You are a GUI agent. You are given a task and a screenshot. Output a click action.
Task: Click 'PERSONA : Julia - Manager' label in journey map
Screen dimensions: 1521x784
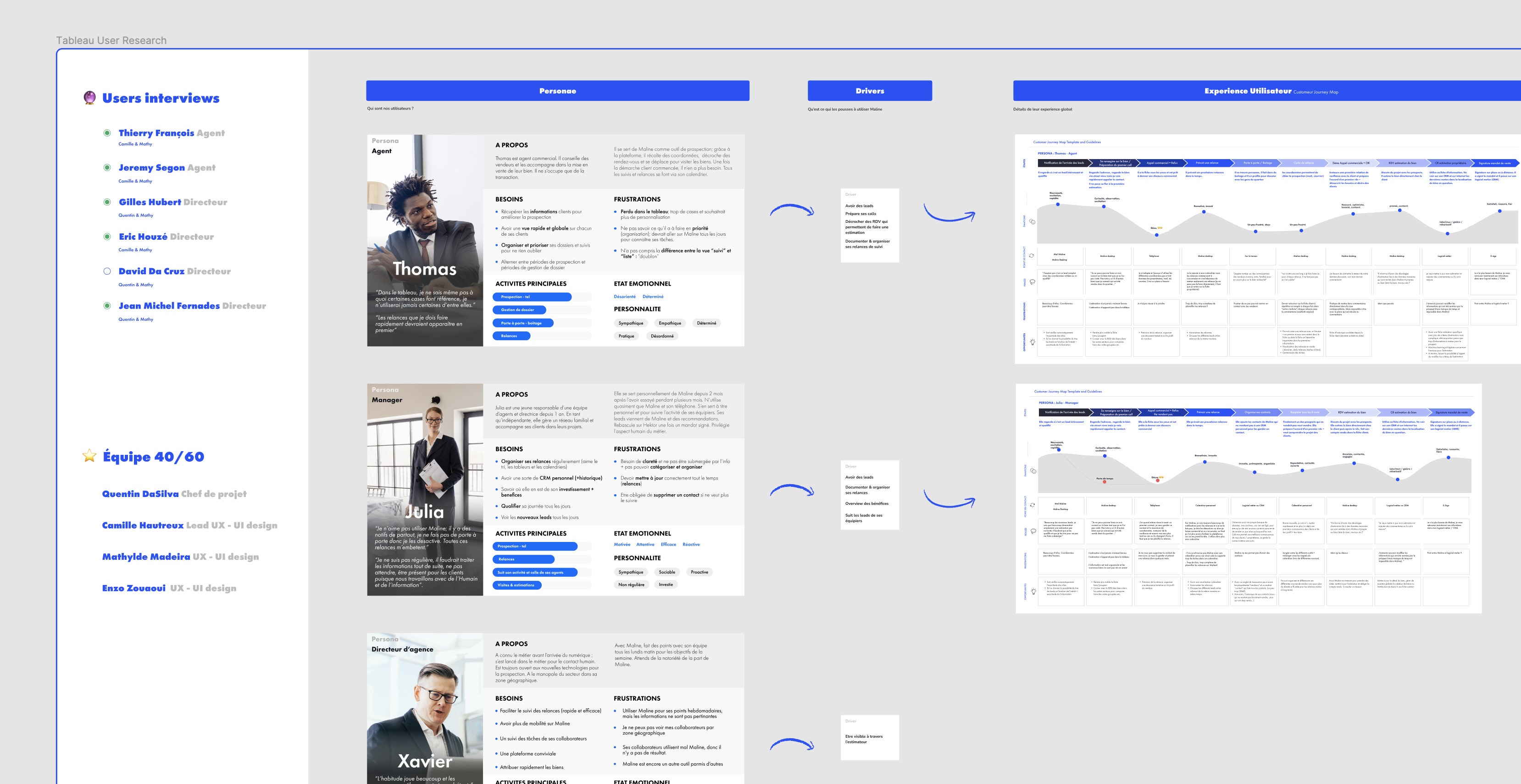click(x=1059, y=403)
